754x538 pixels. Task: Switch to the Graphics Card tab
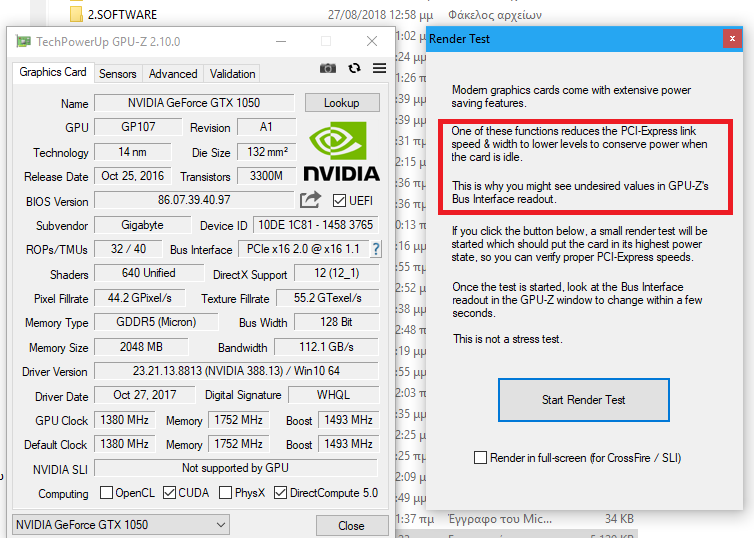[53, 72]
